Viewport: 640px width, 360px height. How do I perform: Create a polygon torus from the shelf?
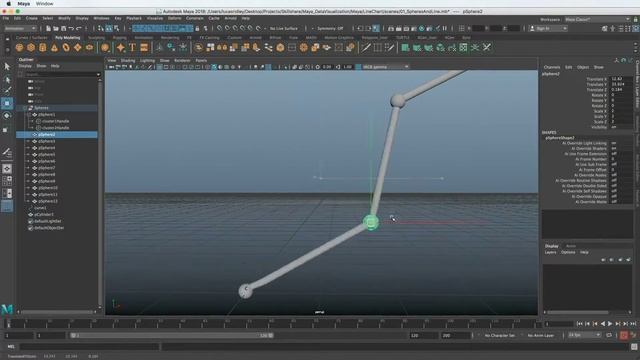[x=66, y=48]
